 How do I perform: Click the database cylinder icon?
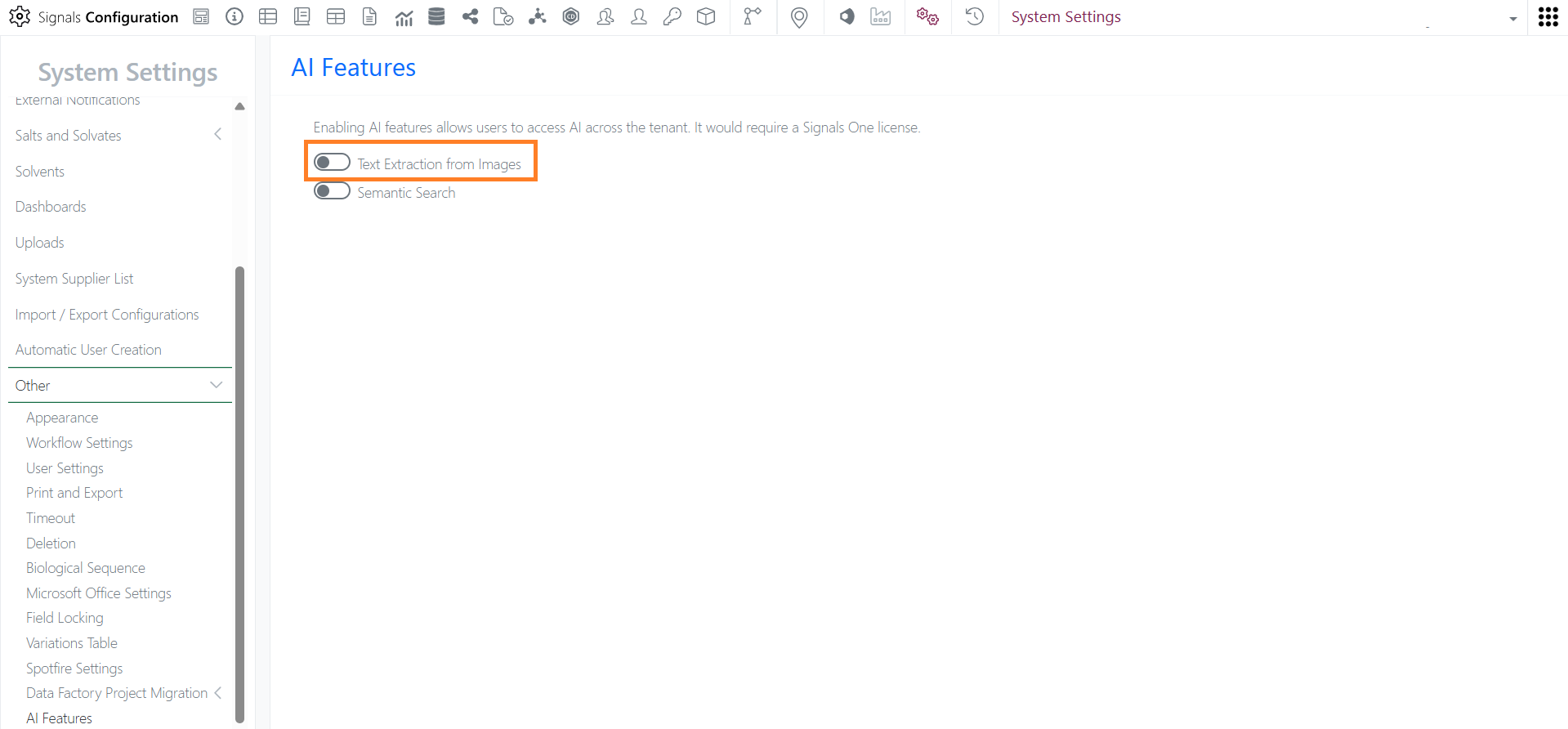click(437, 16)
